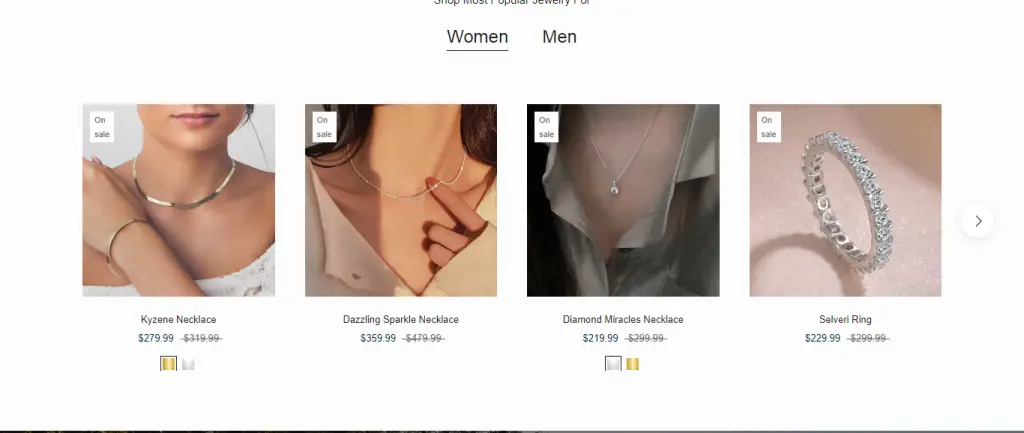The image size is (1024, 433).
Task: Open Selveri Ring product image
Action: coord(845,200)
